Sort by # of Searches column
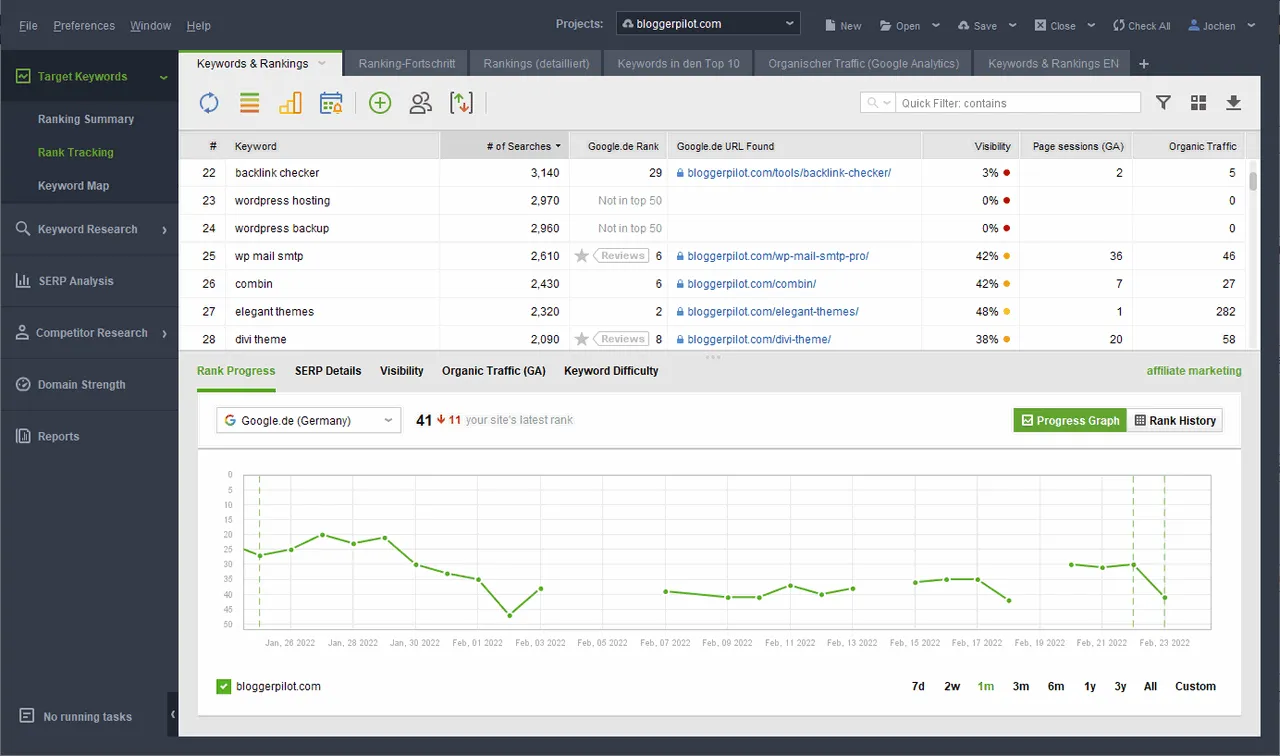1280x756 pixels. (504, 146)
